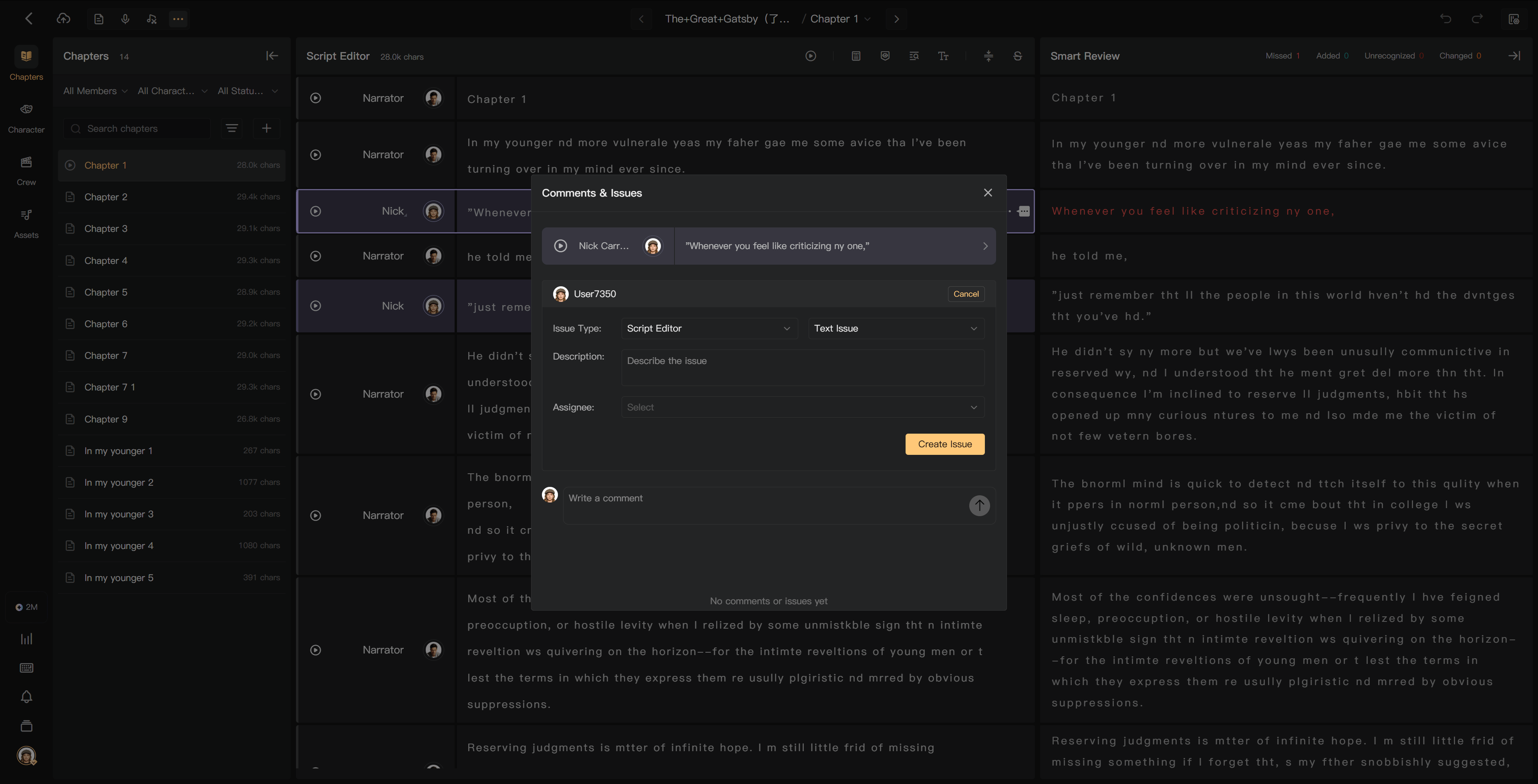The height and width of the screenshot is (784, 1538).
Task: Filter Smart Review by Changed
Action: (x=1460, y=56)
